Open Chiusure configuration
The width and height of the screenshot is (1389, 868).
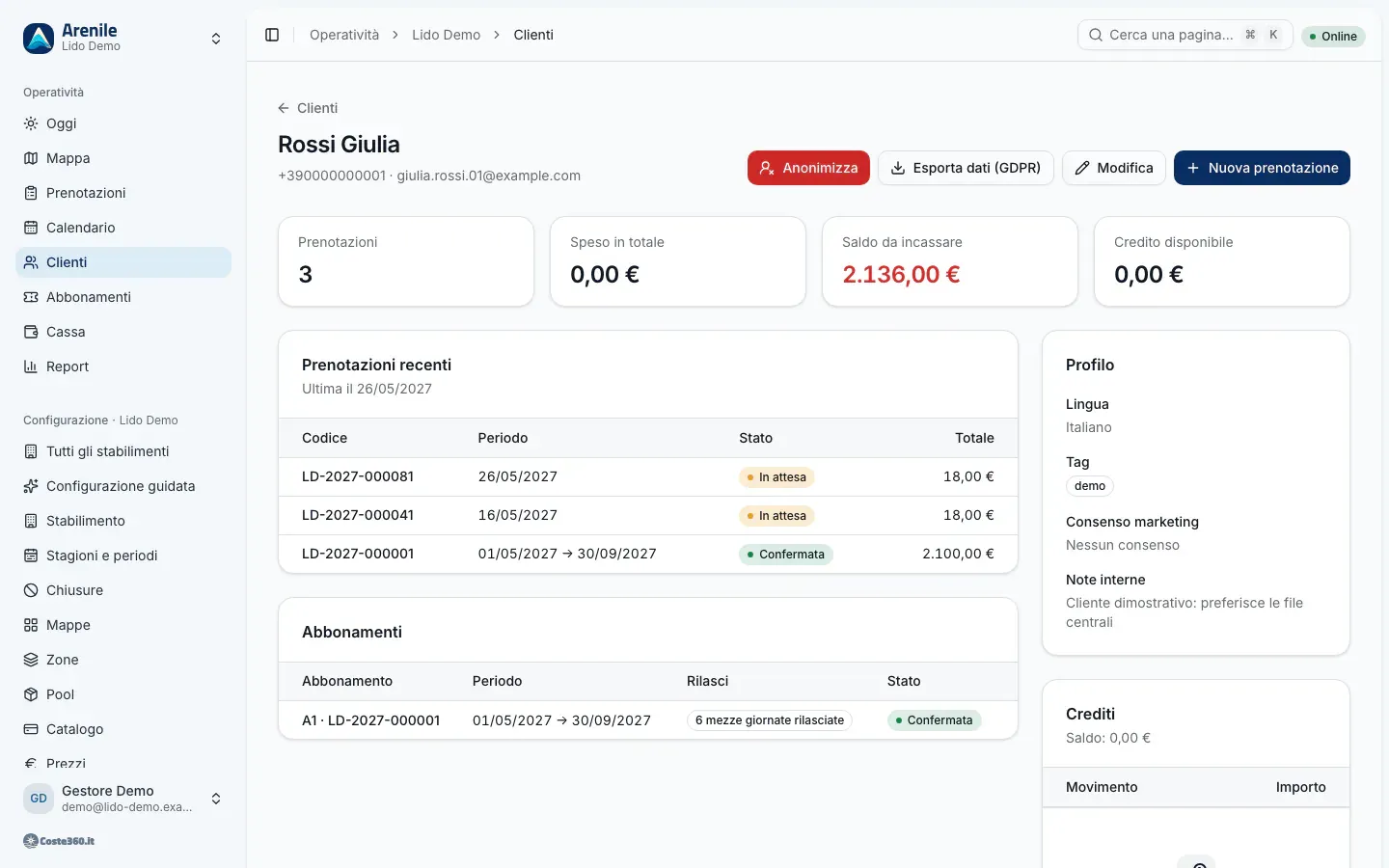coord(123,590)
